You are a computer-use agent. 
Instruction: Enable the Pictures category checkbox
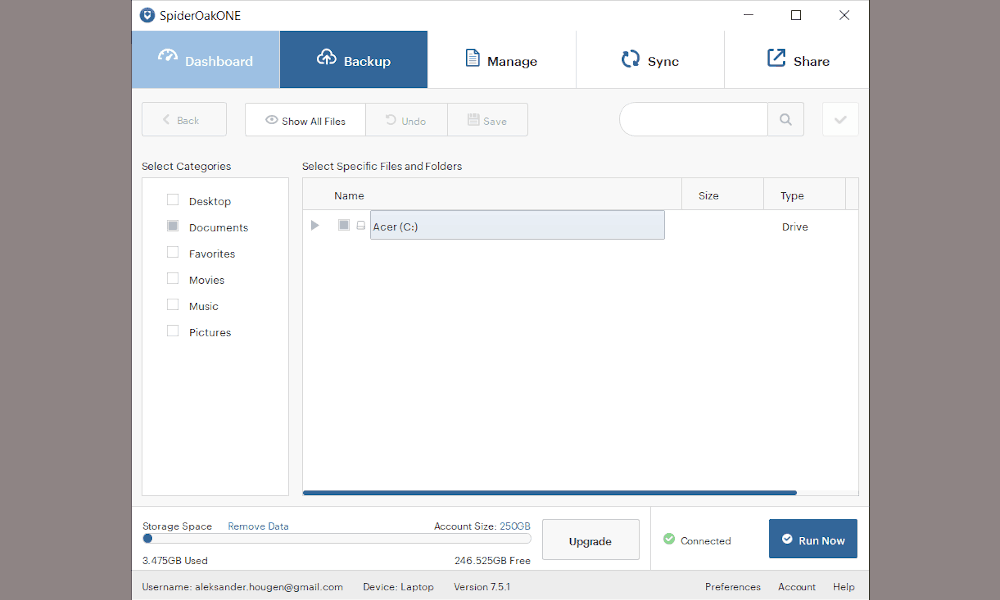(x=173, y=330)
